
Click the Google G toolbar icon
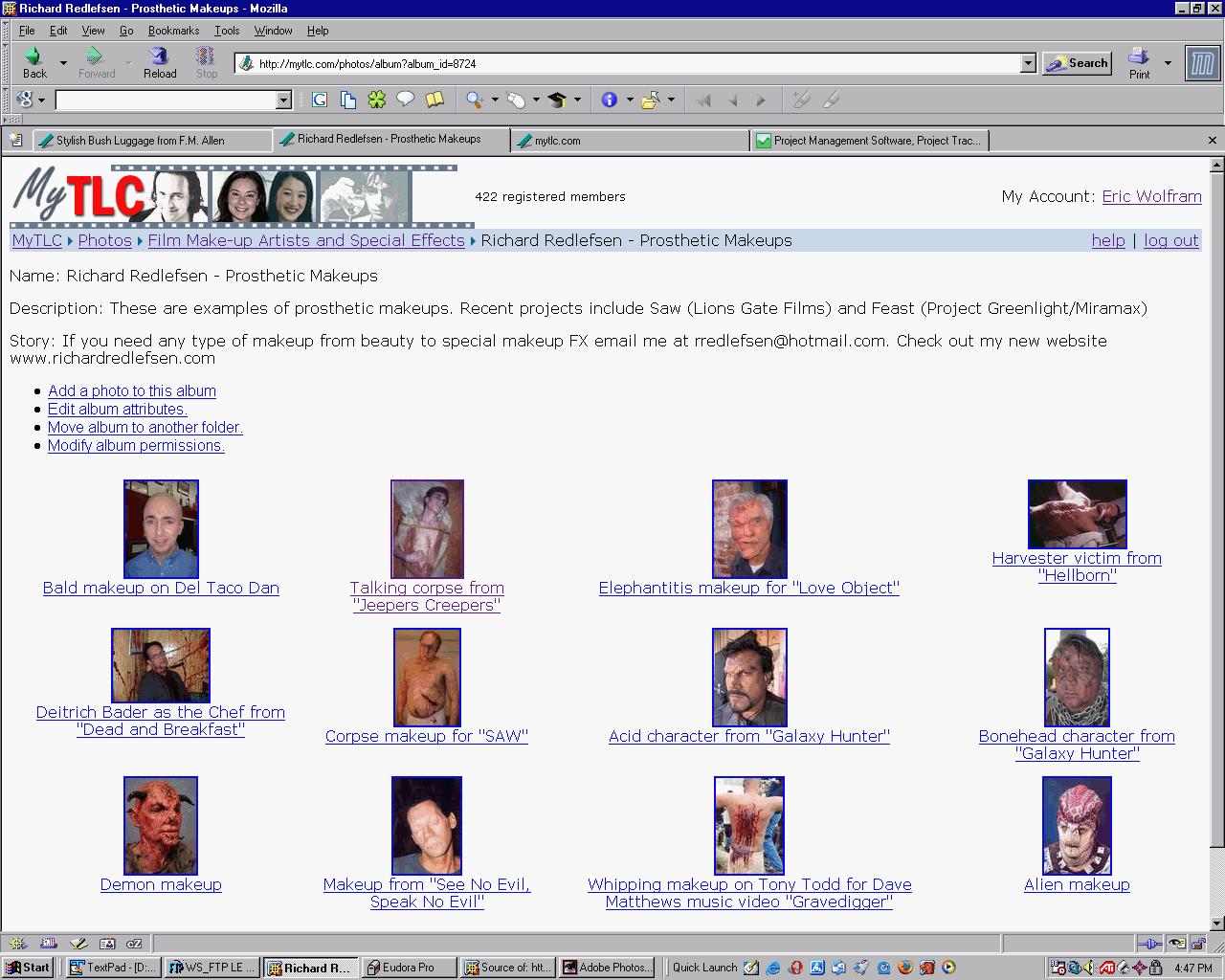point(320,100)
